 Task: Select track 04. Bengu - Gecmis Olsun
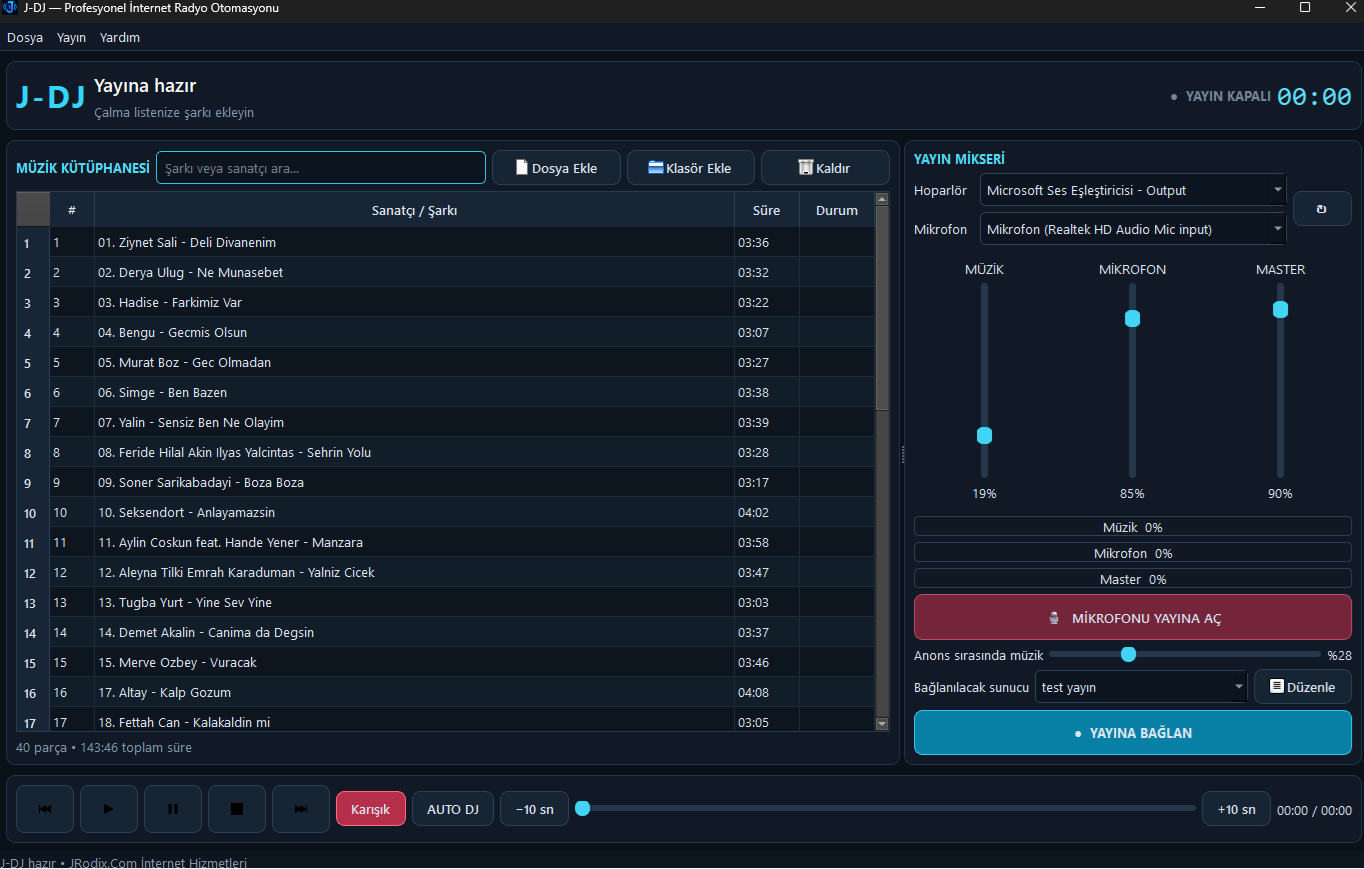pyautogui.click(x=414, y=332)
